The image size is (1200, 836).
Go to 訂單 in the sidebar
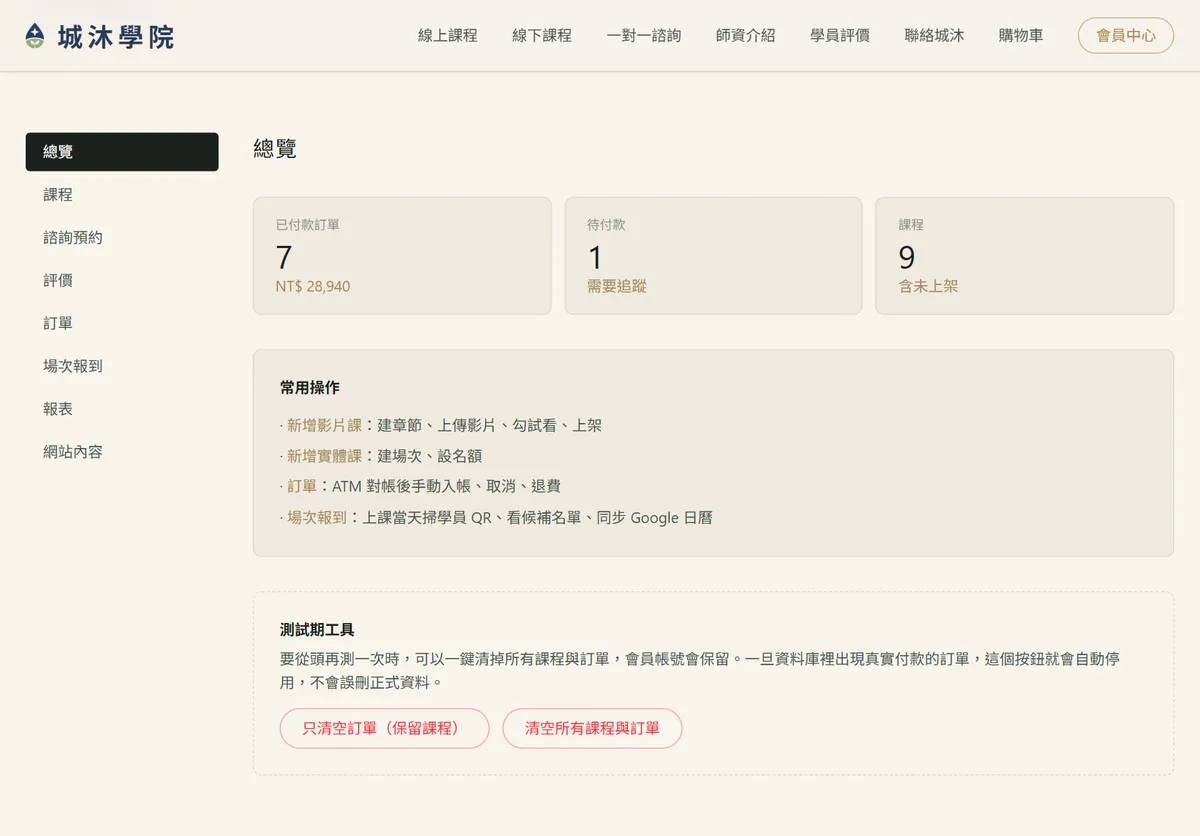coord(122,324)
